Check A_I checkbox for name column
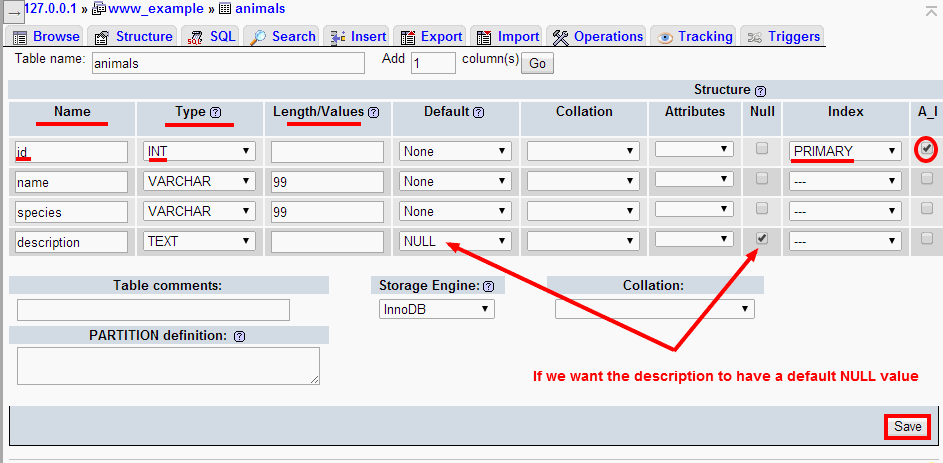This screenshot has width=943, height=463. click(927, 178)
